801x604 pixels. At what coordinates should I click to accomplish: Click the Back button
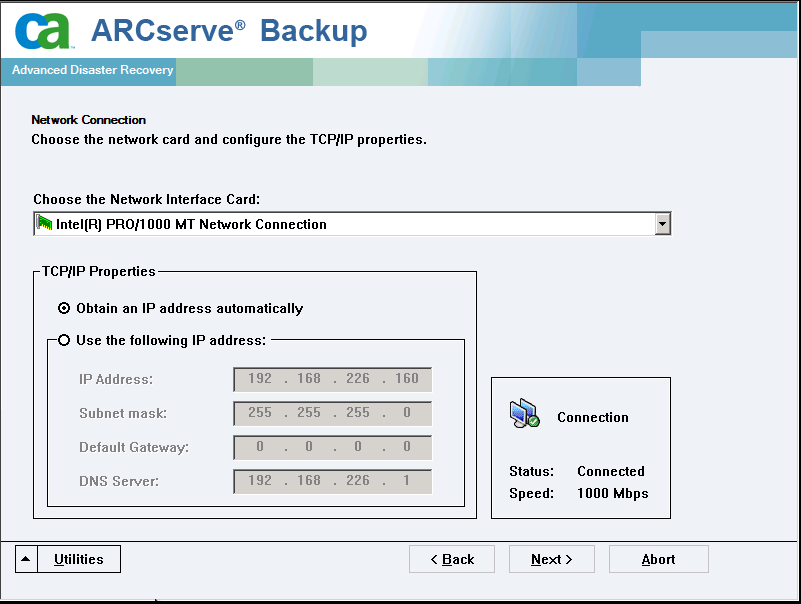452,559
